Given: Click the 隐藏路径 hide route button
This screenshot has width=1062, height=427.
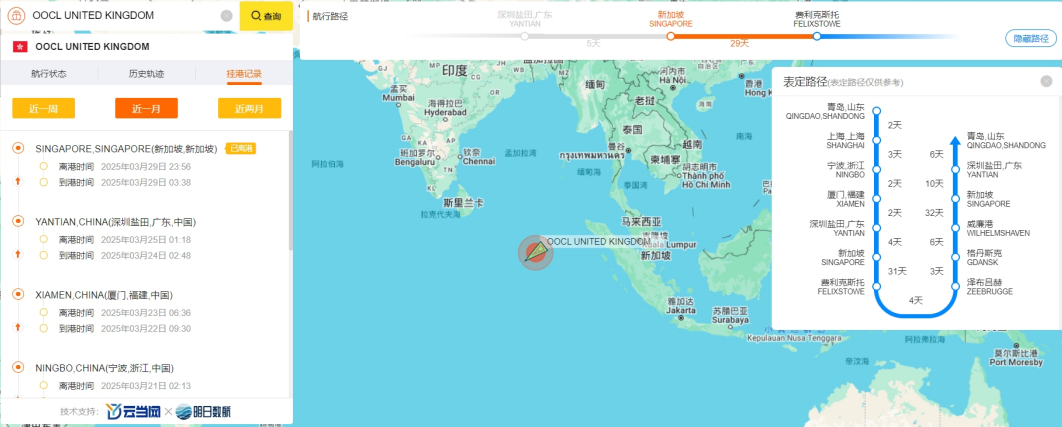Looking at the screenshot, I should (x=1030, y=38).
